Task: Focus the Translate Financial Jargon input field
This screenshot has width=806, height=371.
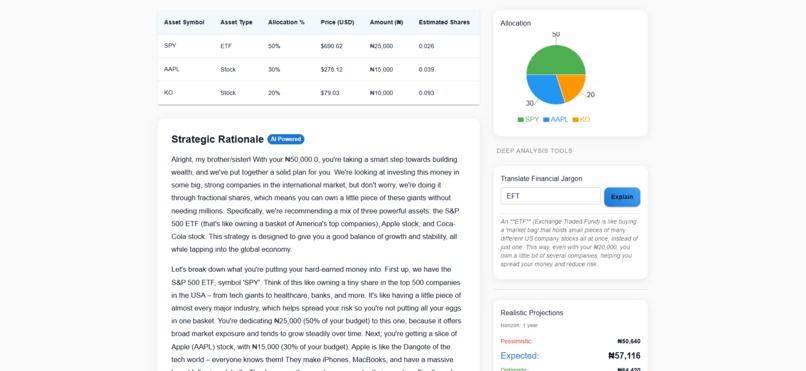Action: coord(551,196)
